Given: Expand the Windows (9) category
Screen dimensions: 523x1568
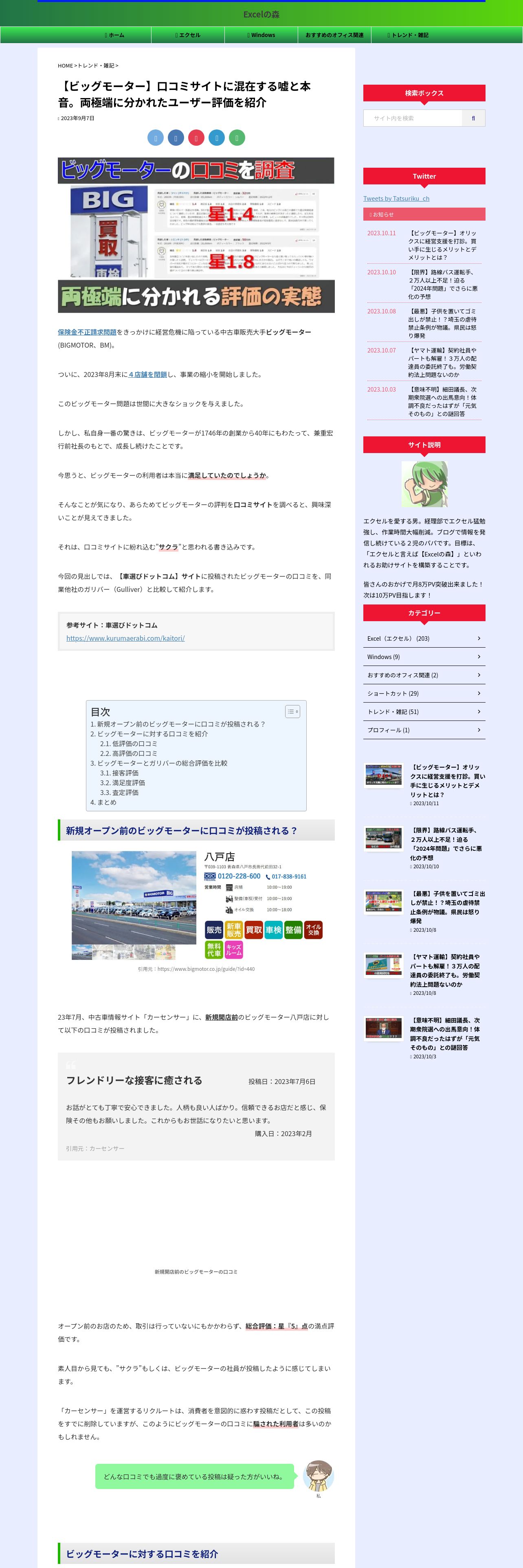Looking at the screenshot, I should pos(424,657).
